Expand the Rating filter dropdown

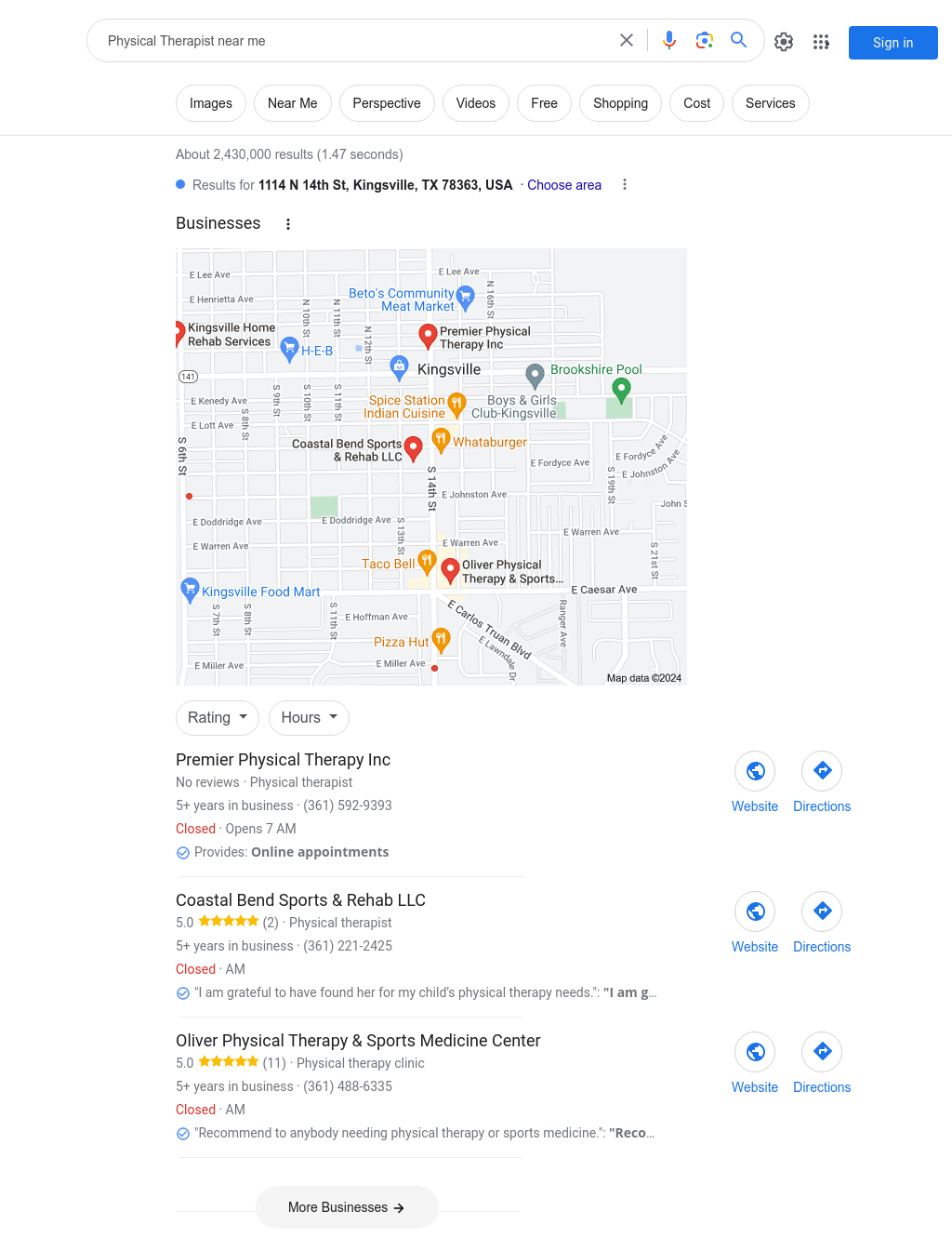point(218,718)
